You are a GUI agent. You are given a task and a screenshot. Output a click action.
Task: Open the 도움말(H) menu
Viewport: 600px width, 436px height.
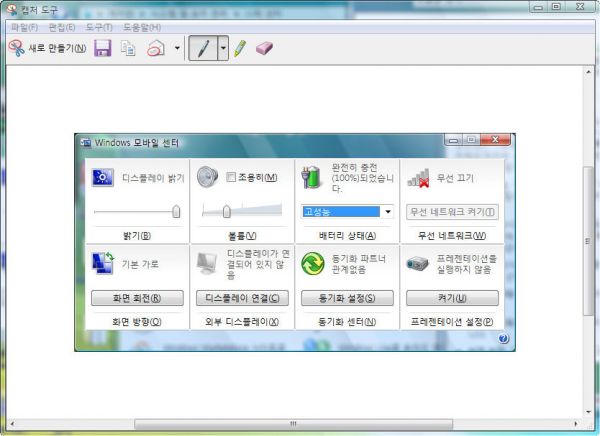142,27
